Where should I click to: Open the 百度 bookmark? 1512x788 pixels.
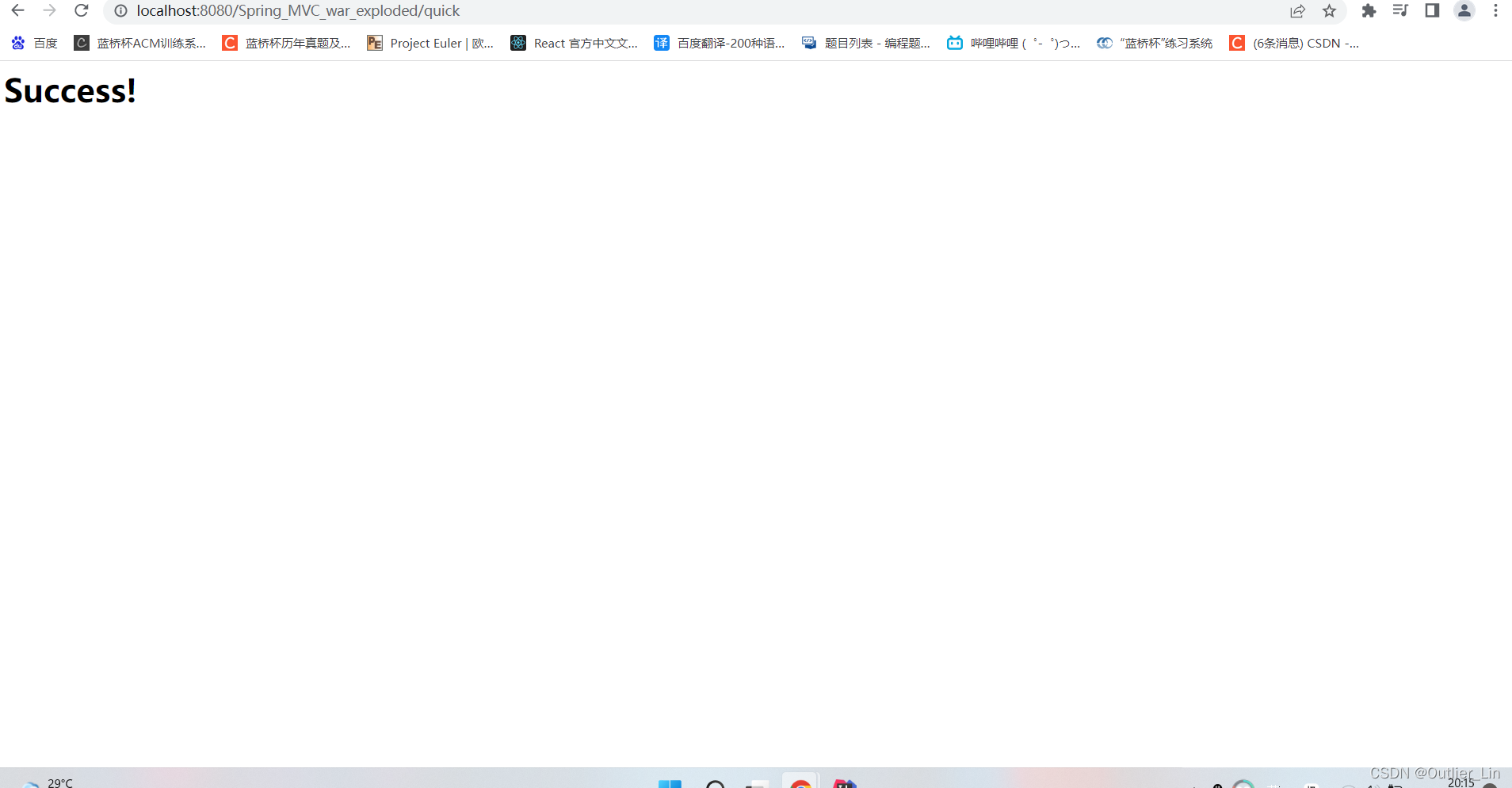[34, 44]
